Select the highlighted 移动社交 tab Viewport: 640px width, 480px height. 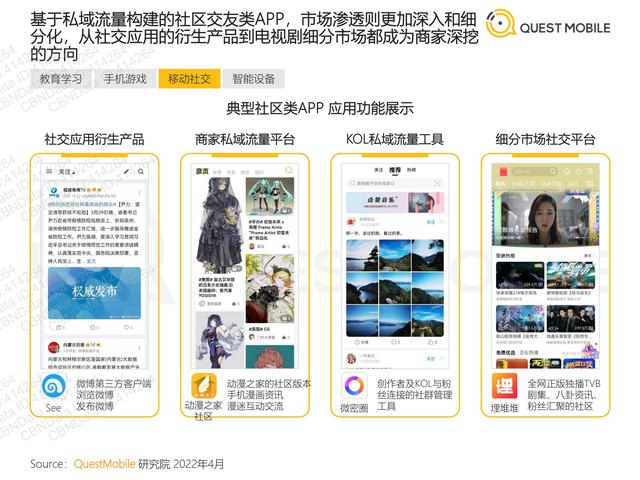[189, 79]
